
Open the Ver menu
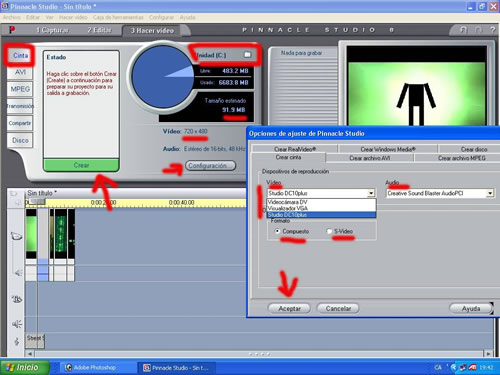tap(50, 17)
